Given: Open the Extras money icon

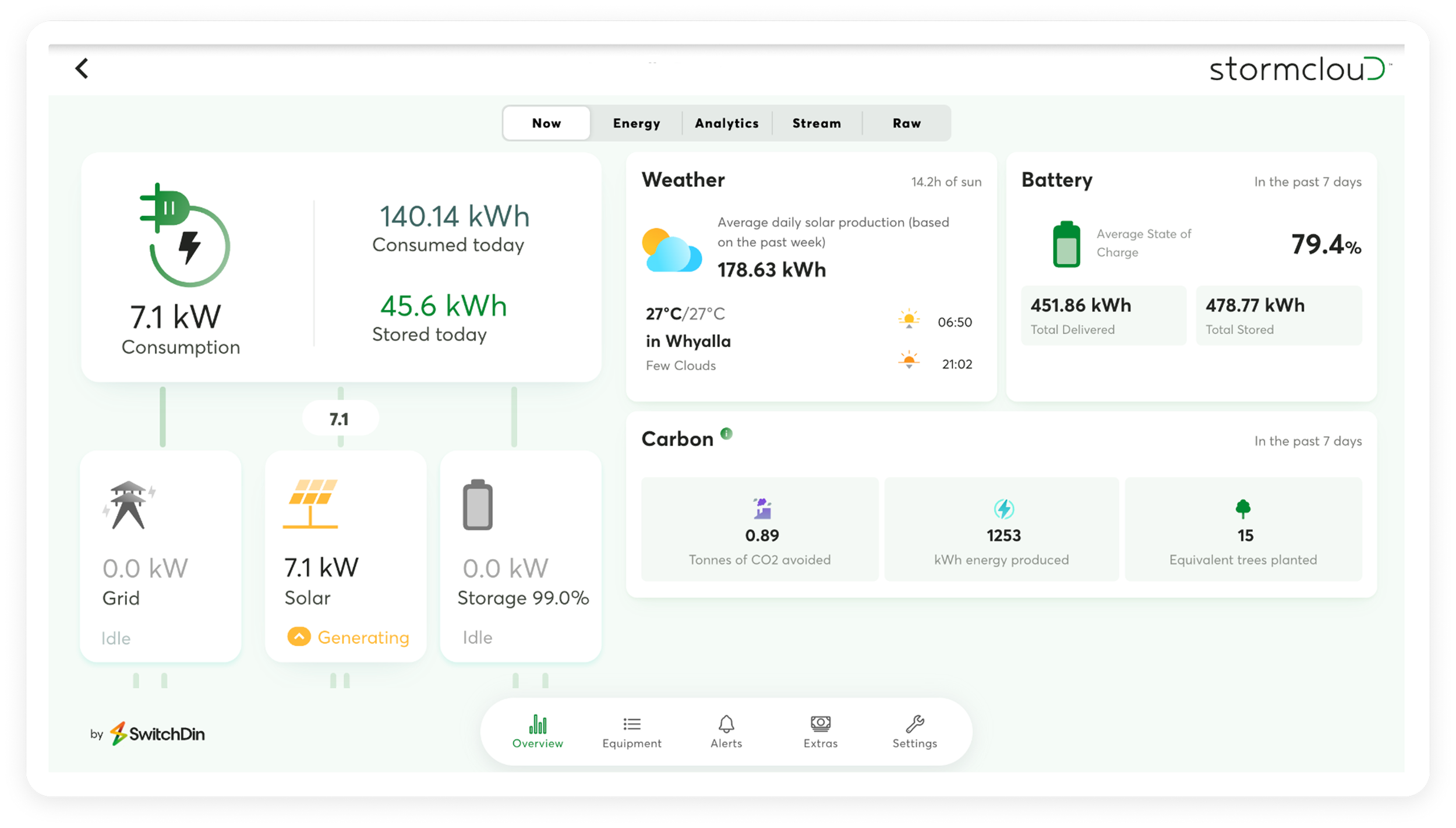Looking at the screenshot, I should (821, 723).
